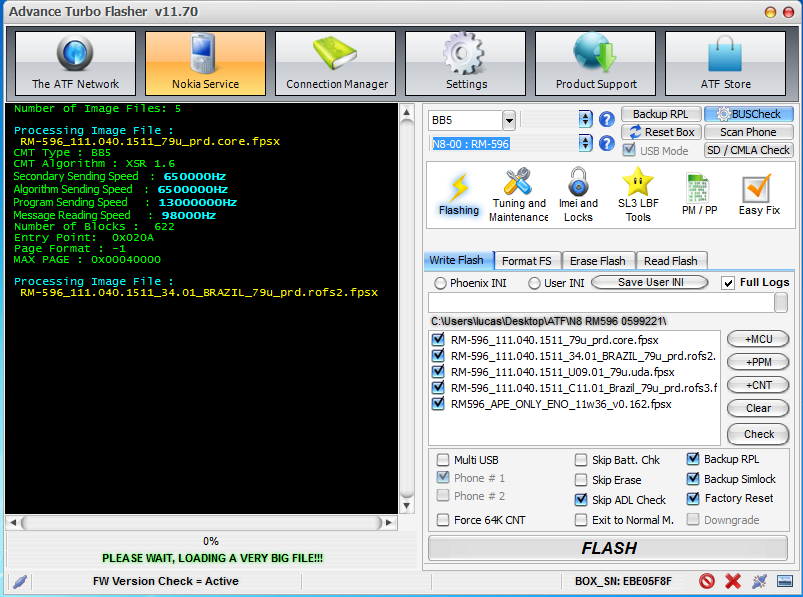The height and width of the screenshot is (597, 803).
Task: Open Product Support downloads
Action: click(596, 63)
